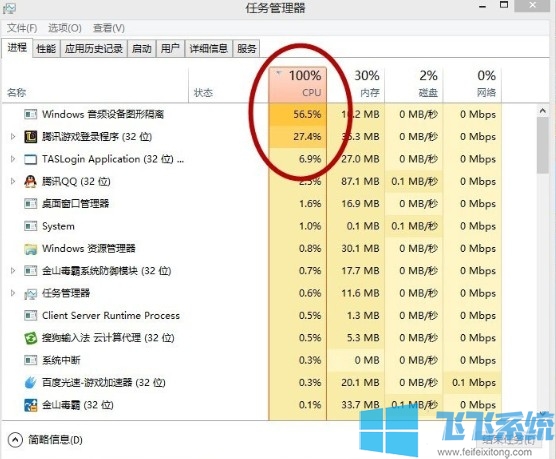This screenshot has height=459, width=556.
Task: Expand the 金山毒霸系统防御模块 process group
Action: (x=13, y=271)
